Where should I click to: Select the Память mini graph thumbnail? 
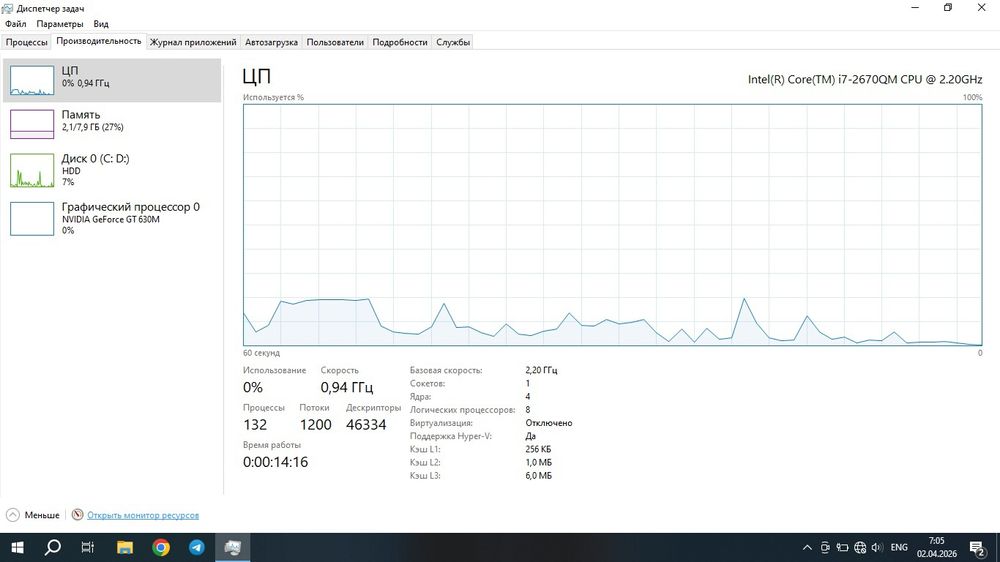(x=32, y=124)
